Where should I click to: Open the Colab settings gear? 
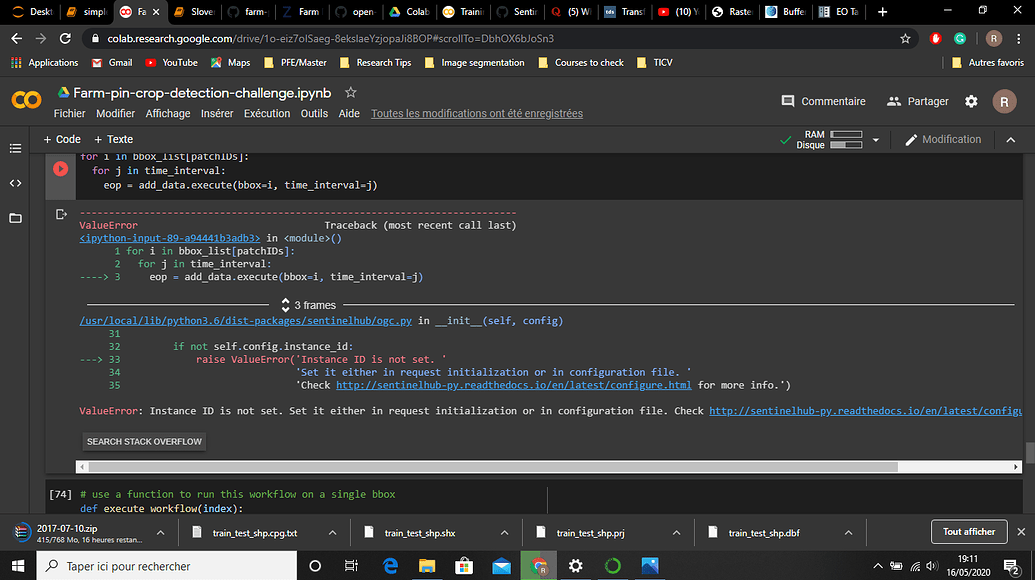(971, 101)
